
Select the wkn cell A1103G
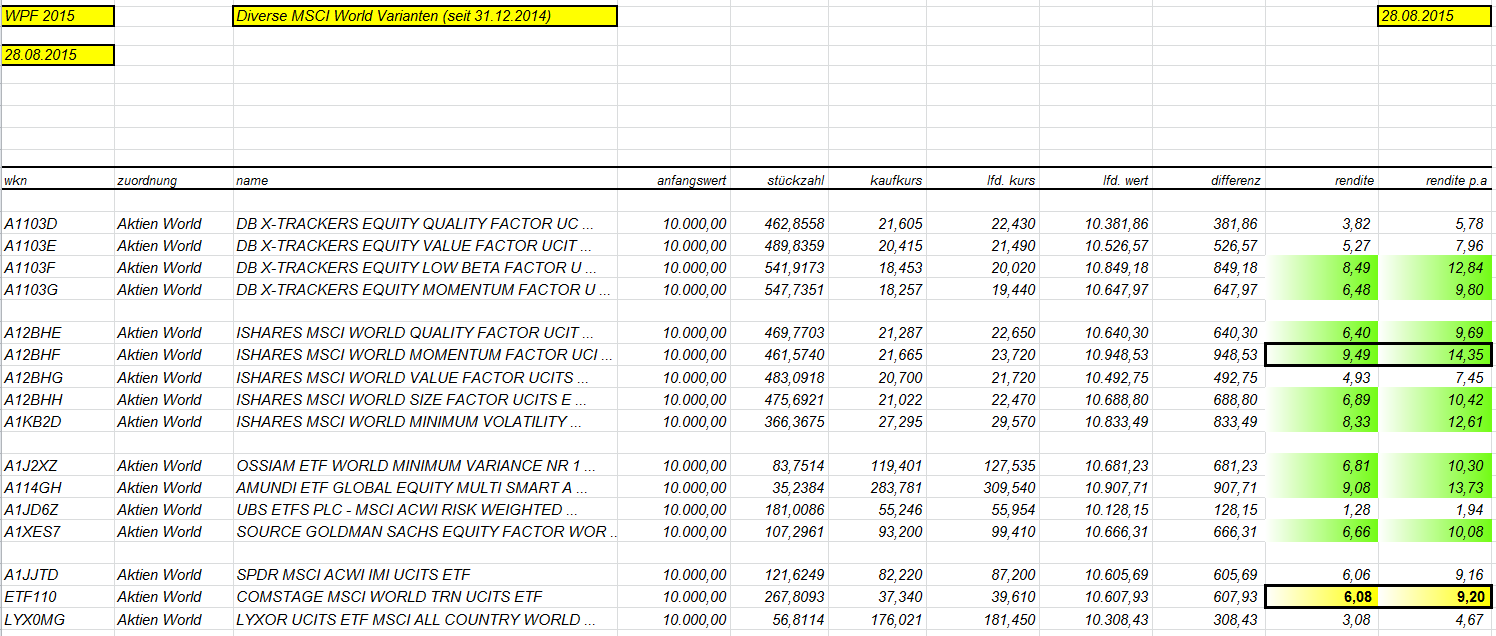[x=57, y=289]
